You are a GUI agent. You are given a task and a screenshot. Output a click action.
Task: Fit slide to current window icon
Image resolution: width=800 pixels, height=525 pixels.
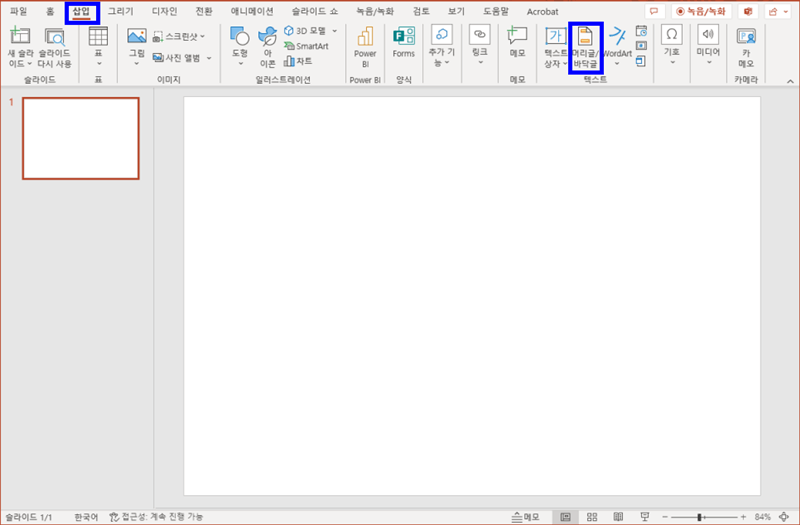point(784,517)
